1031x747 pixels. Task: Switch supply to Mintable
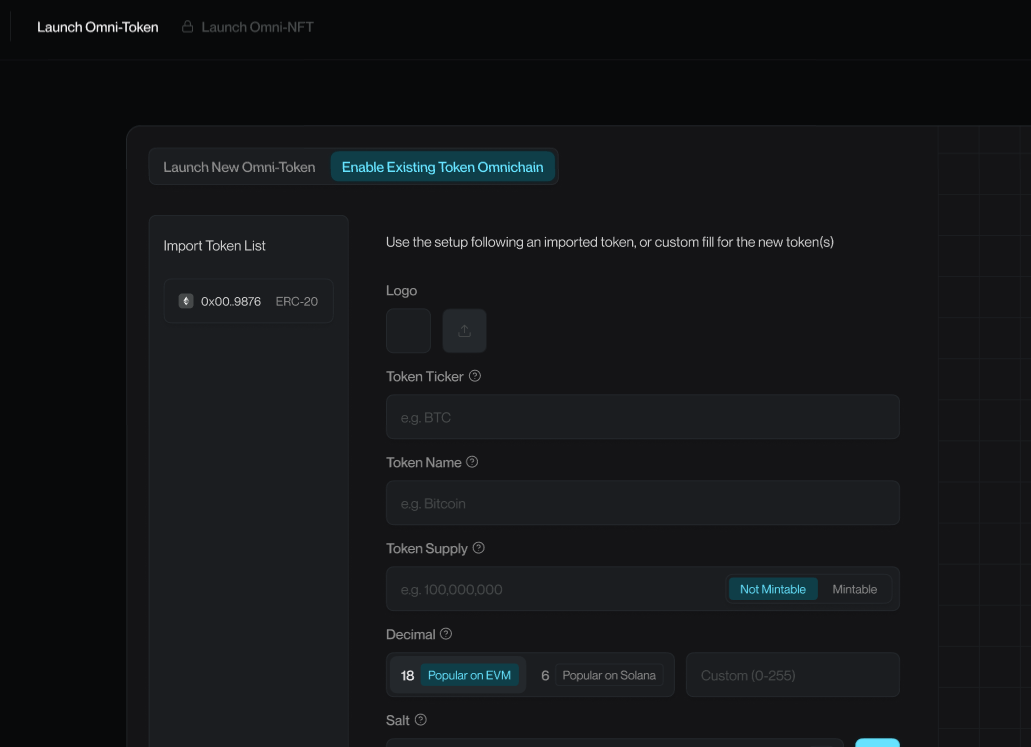point(854,590)
